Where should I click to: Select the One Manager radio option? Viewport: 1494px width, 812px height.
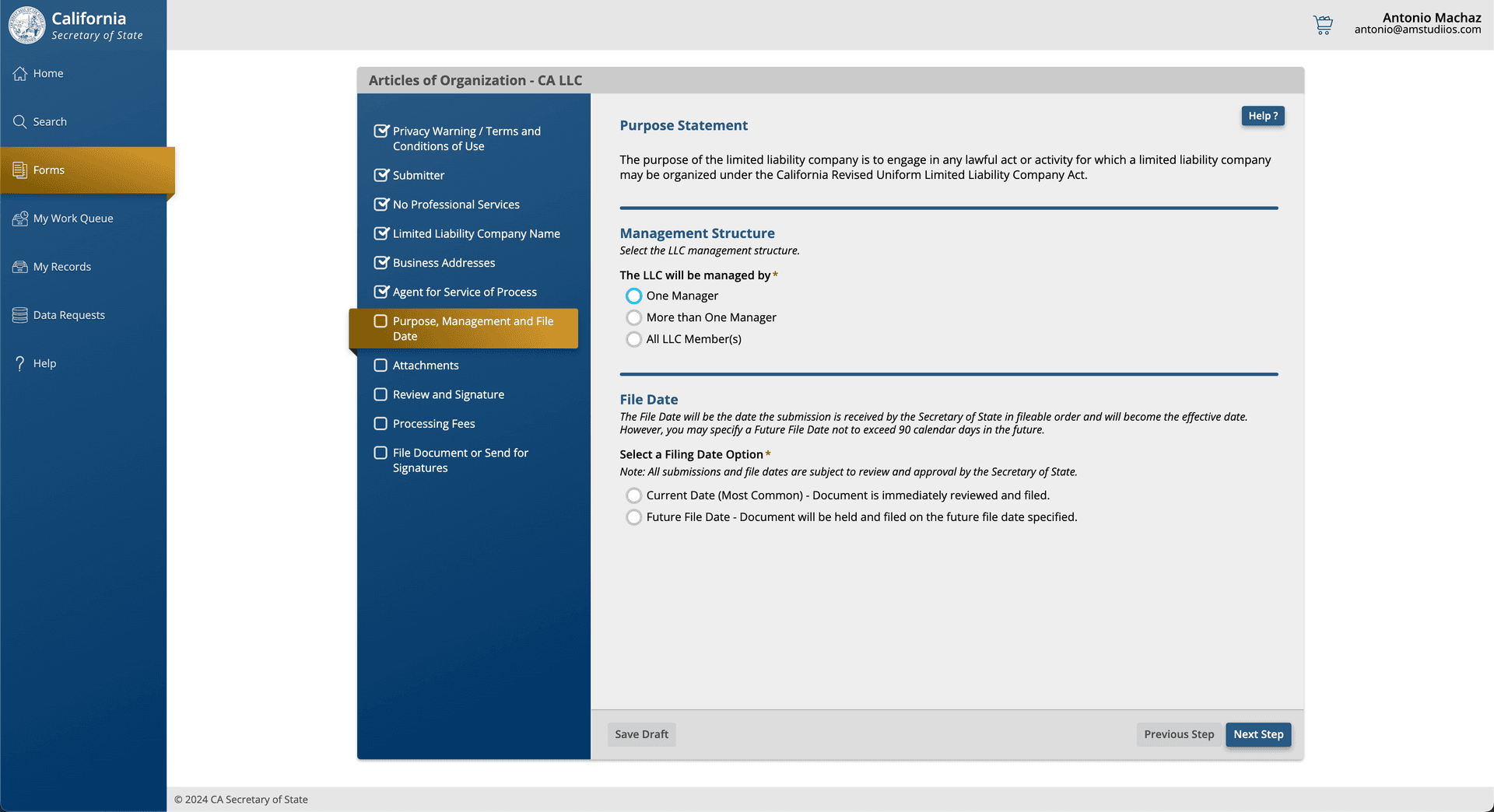[x=634, y=296]
